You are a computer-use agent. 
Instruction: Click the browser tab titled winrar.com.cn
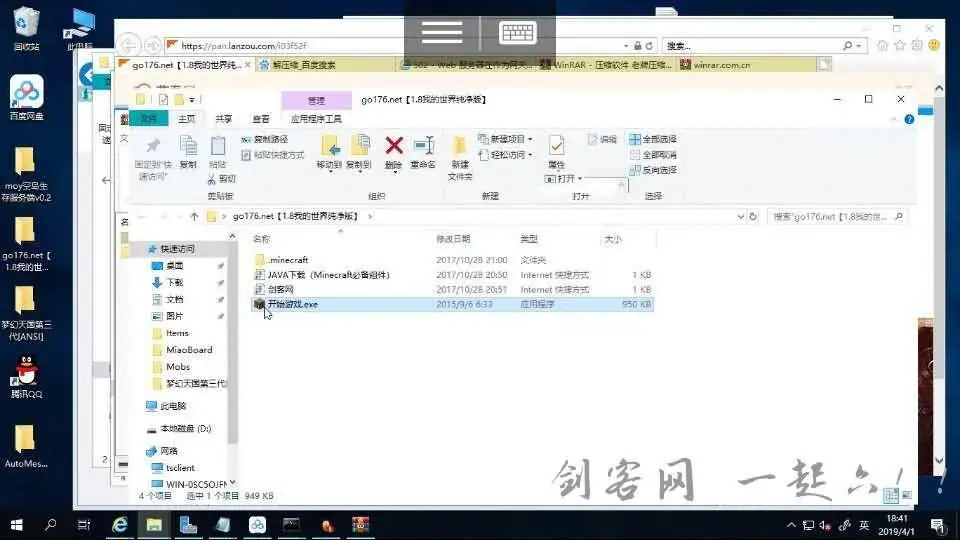pos(747,65)
